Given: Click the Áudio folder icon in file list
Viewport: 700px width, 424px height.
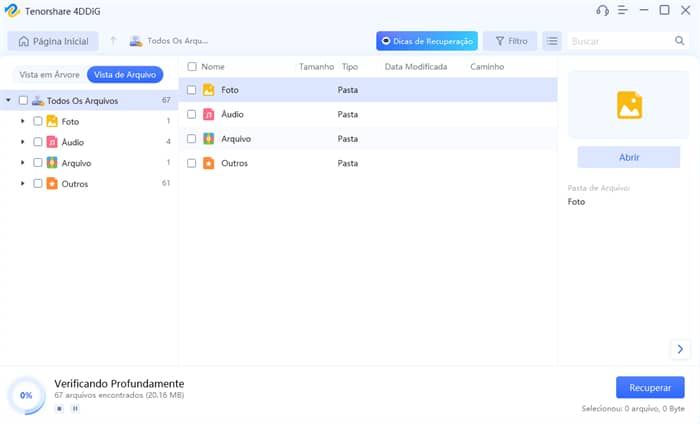Looking at the screenshot, I should (x=208, y=114).
